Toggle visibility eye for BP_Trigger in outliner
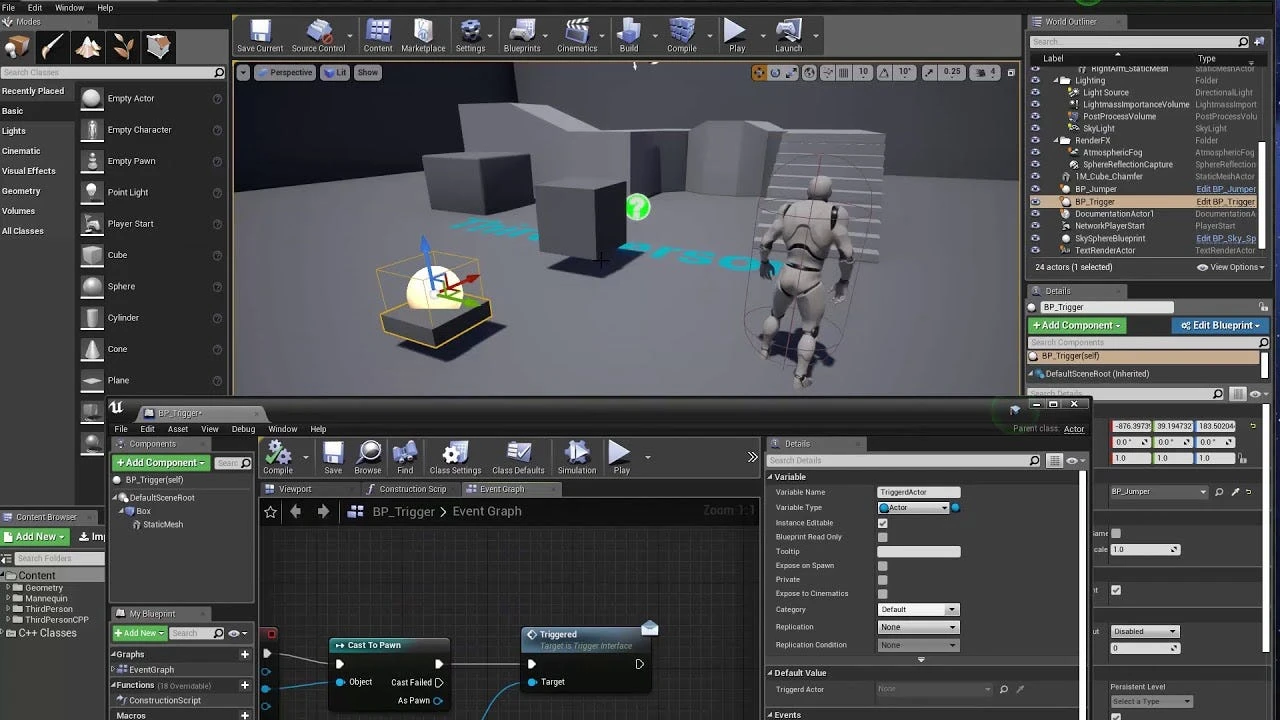This screenshot has width=1280, height=720. [1035, 202]
